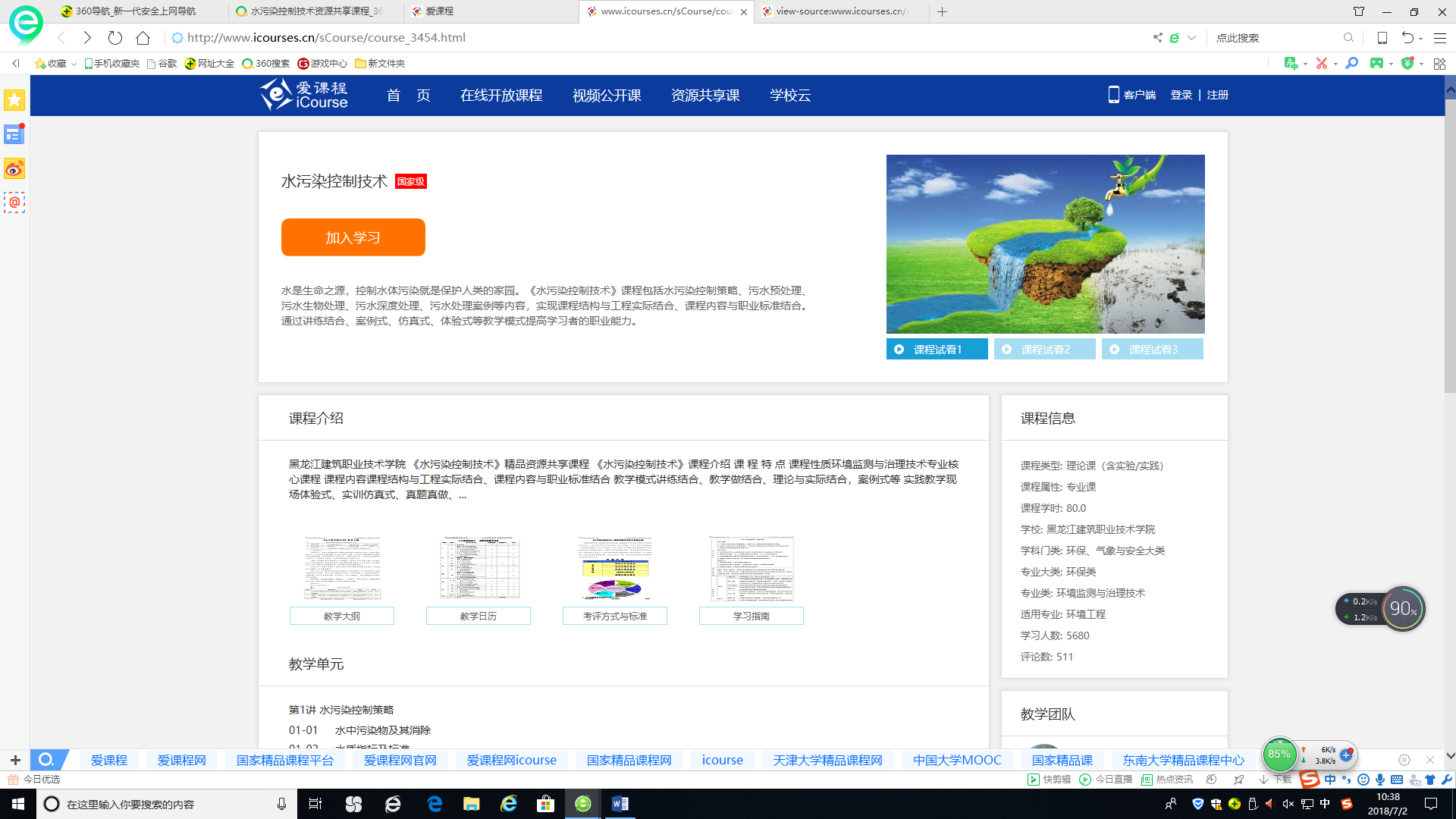
Task: Open 下载 downloads in status bar
Action: (1276, 780)
